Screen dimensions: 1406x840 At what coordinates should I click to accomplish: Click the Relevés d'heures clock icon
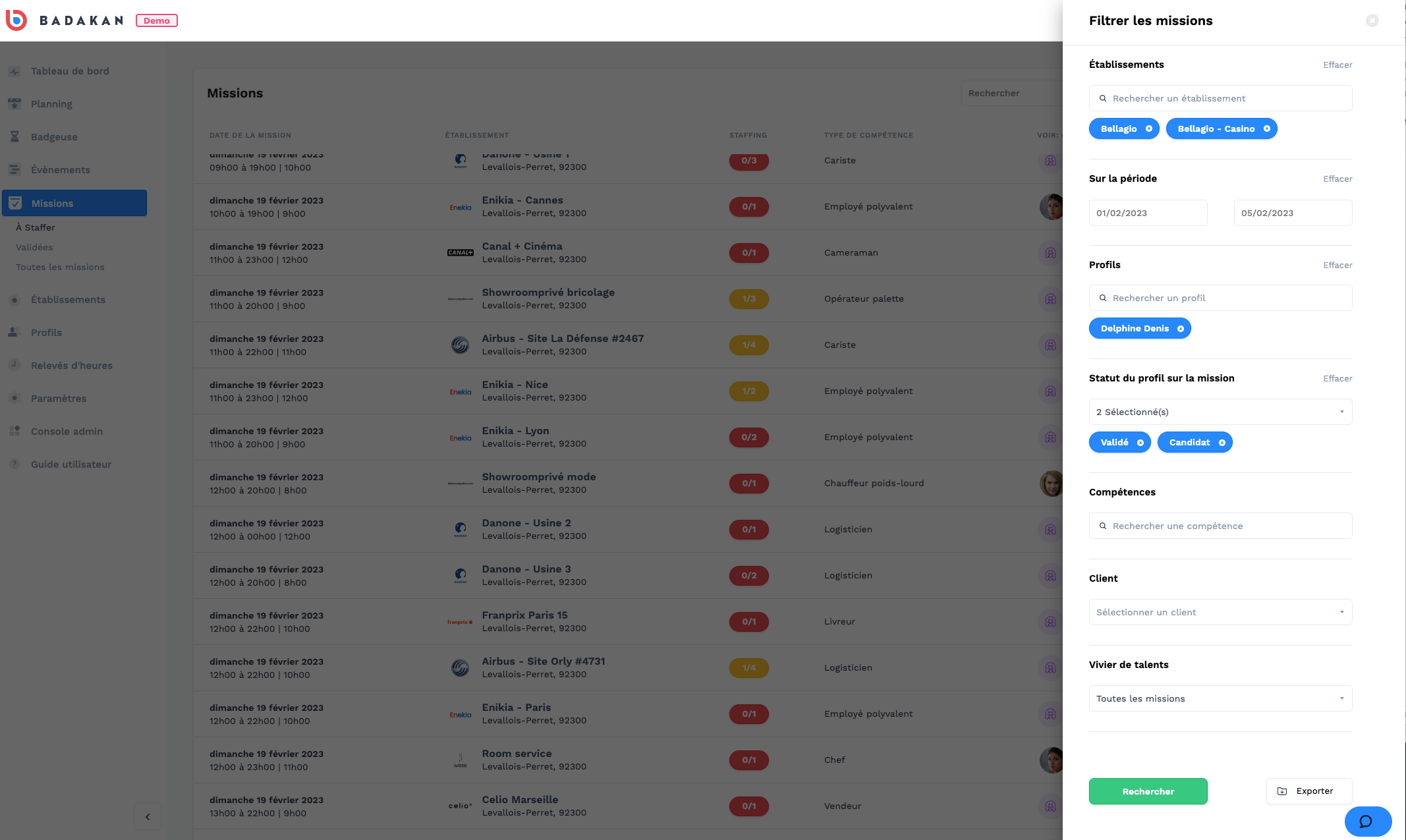click(14, 365)
